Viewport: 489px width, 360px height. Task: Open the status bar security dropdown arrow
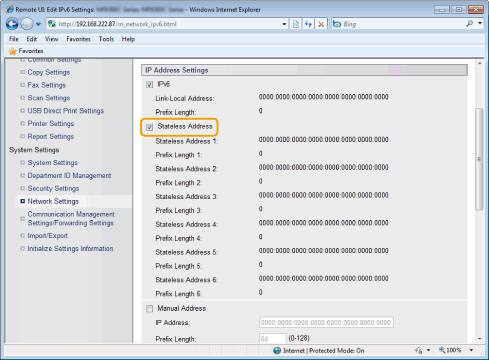coord(428,350)
